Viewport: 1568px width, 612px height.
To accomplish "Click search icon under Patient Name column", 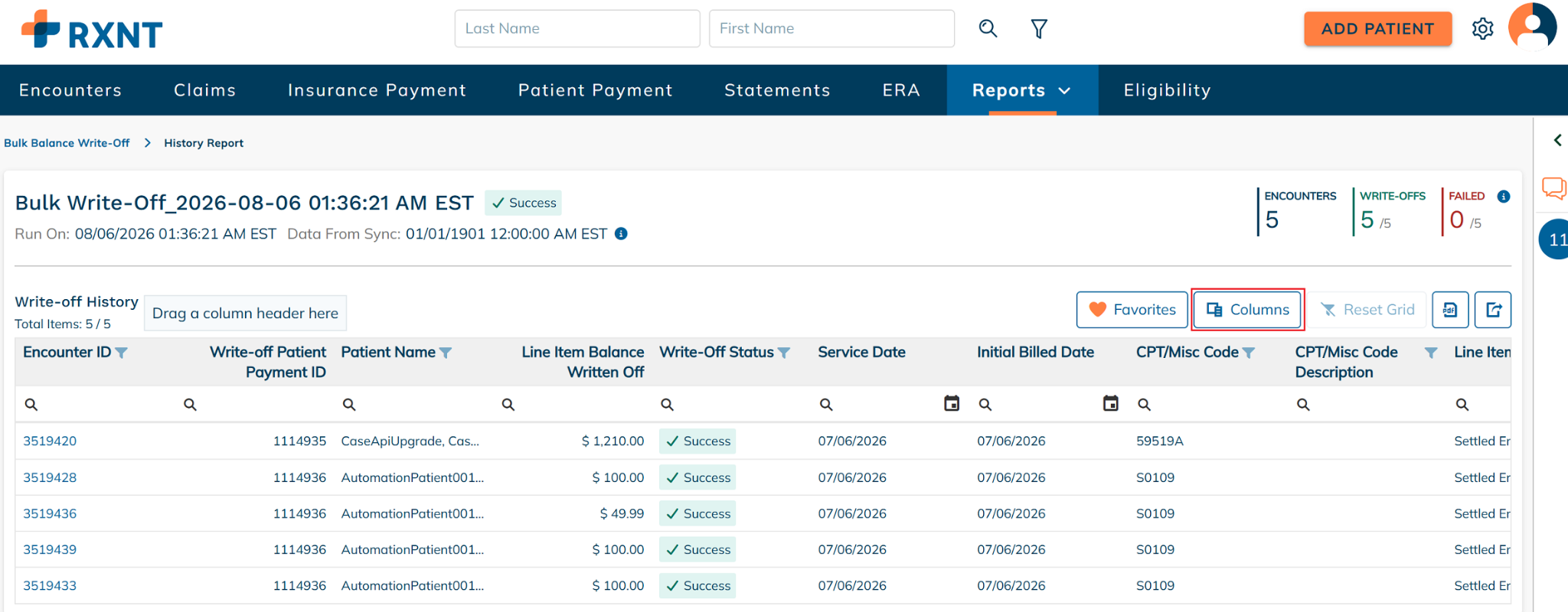I will tap(349, 405).
